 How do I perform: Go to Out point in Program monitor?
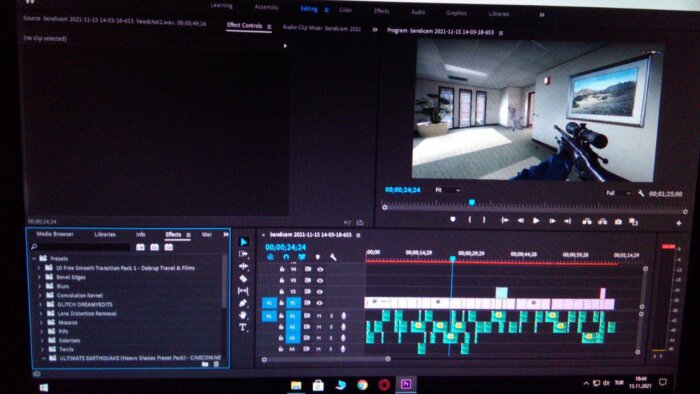[567, 221]
